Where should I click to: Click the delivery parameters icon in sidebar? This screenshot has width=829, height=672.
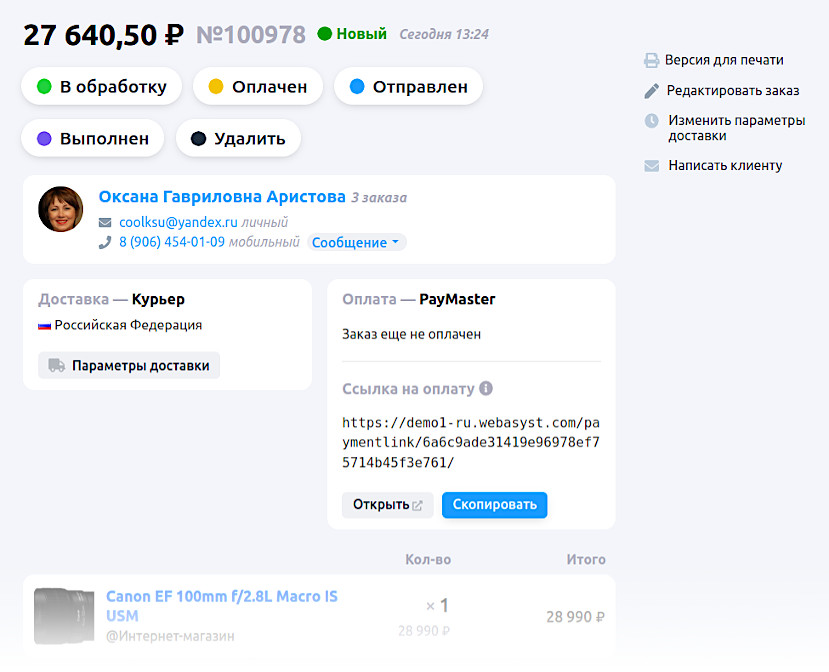pyautogui.click(x=649, y=119)
